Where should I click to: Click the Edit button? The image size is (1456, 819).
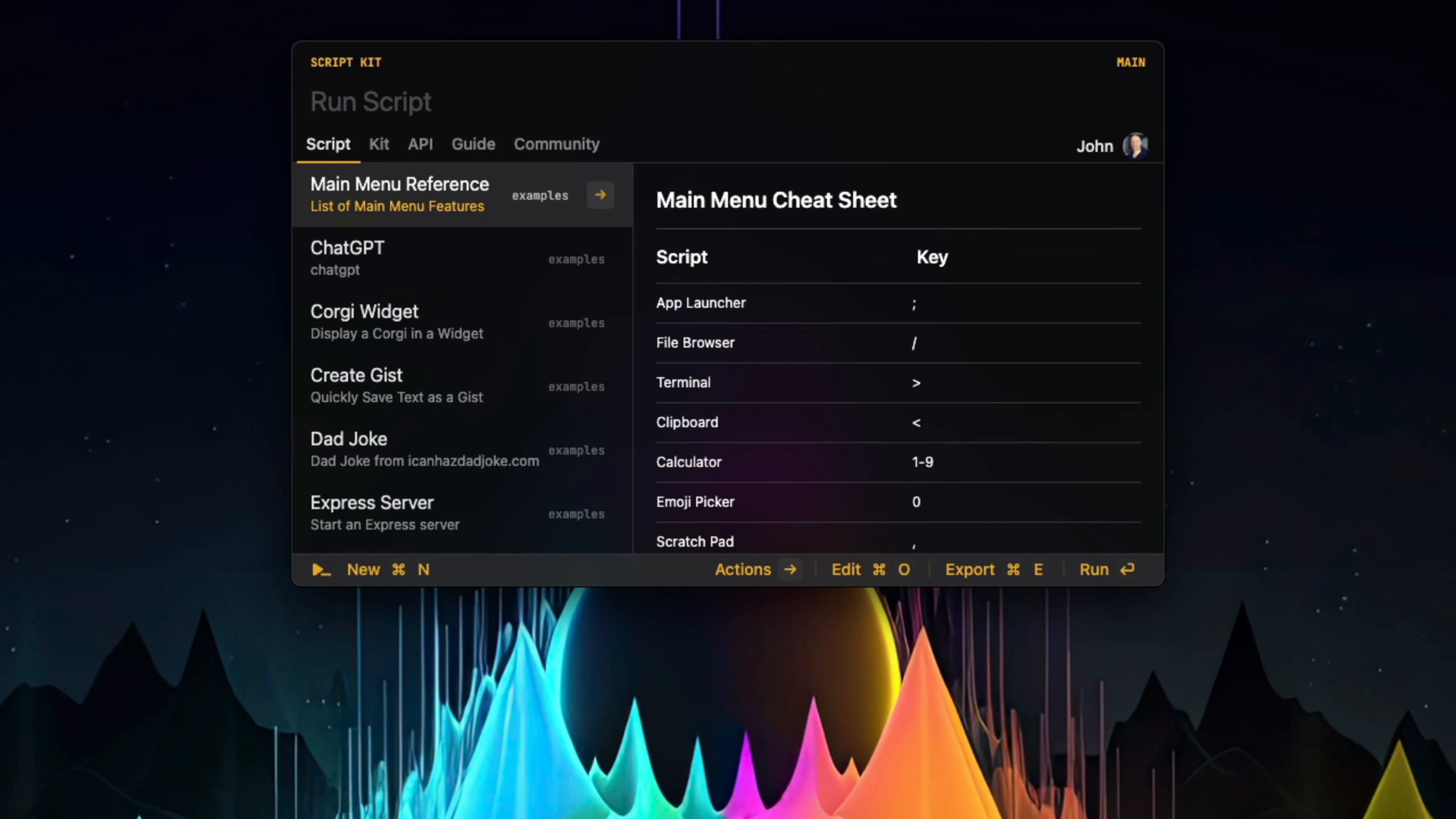(871, 569)
